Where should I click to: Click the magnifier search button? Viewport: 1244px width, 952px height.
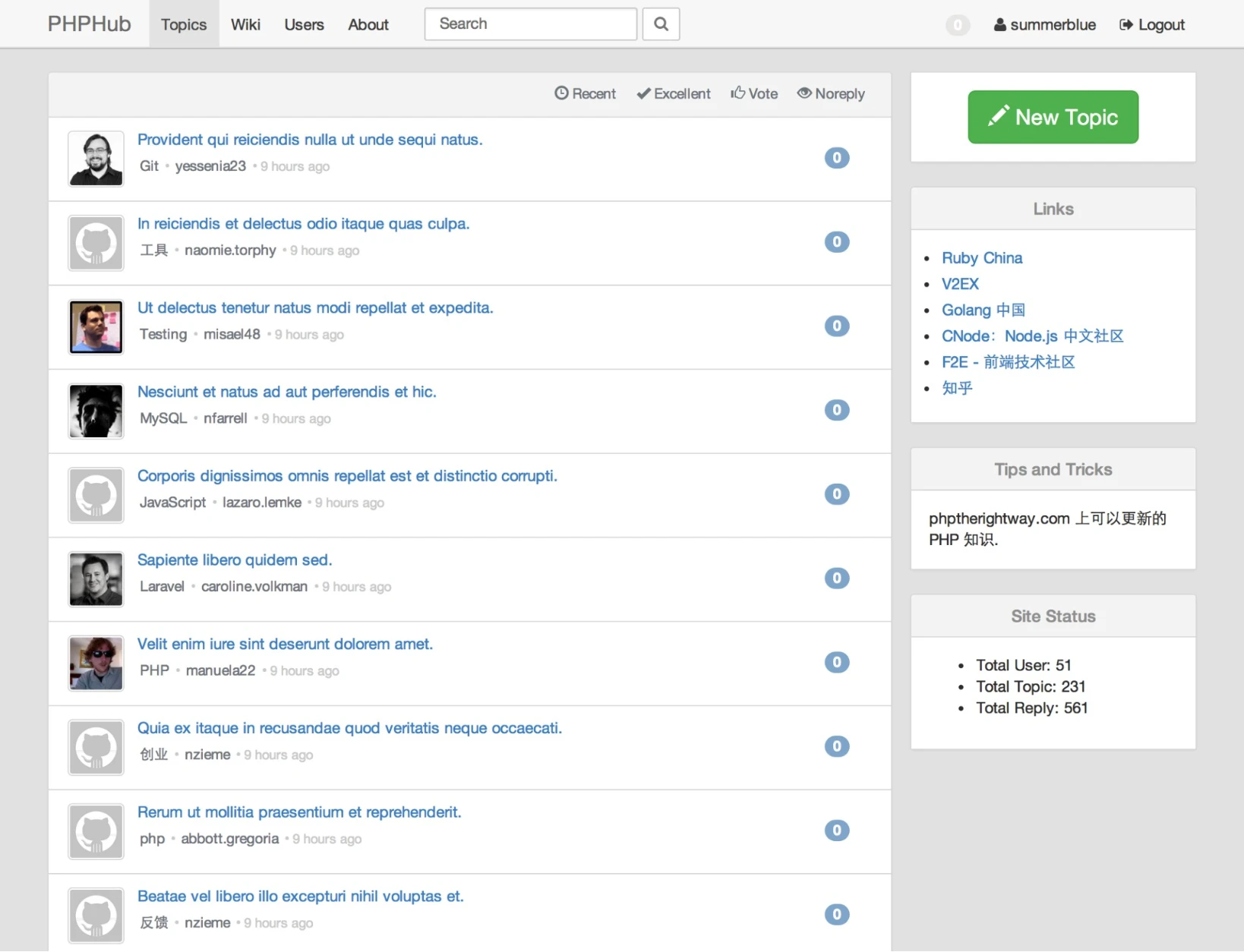pos(661,24)
